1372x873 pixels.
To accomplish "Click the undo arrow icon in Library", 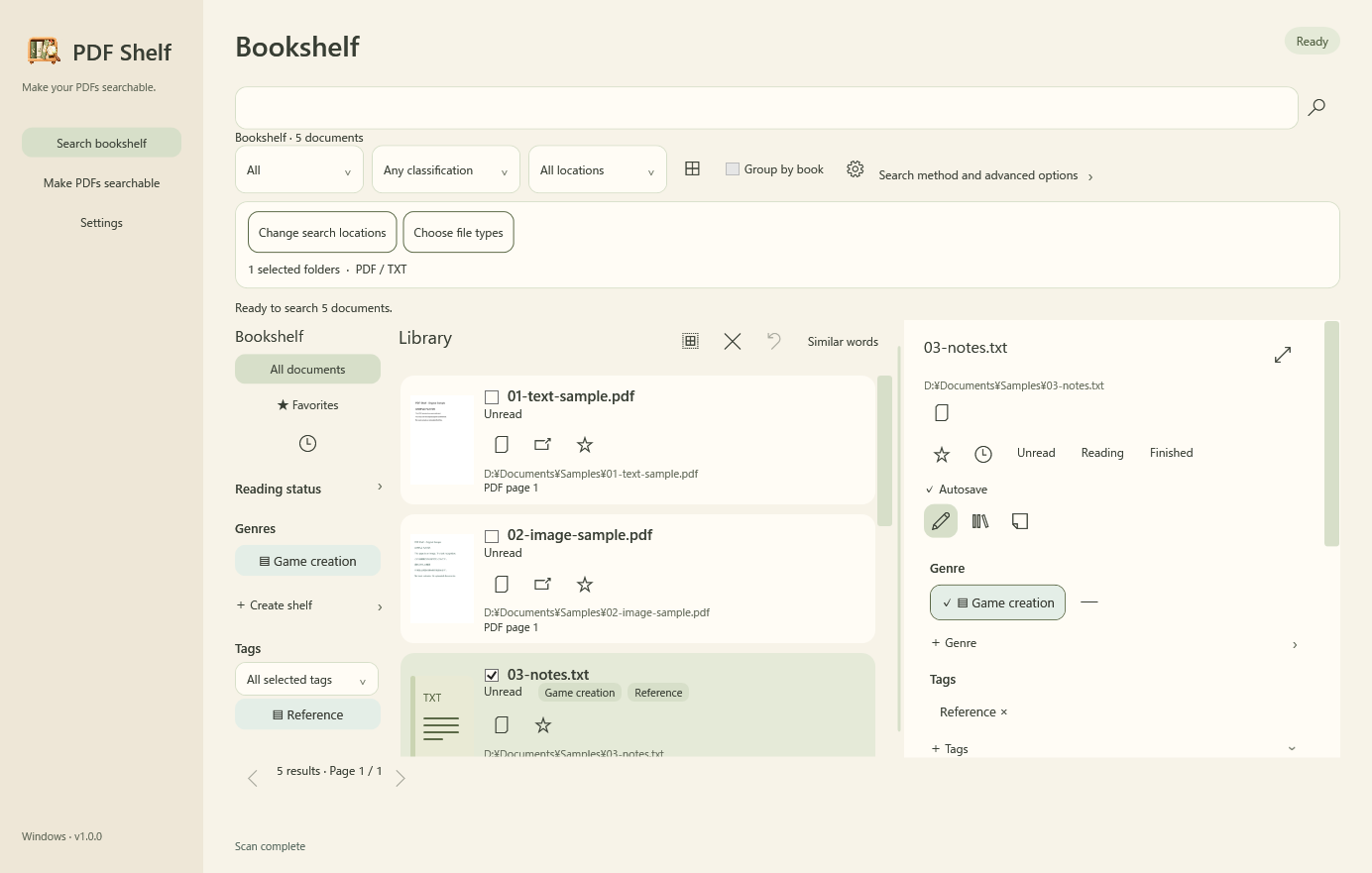I will [773, 341].
